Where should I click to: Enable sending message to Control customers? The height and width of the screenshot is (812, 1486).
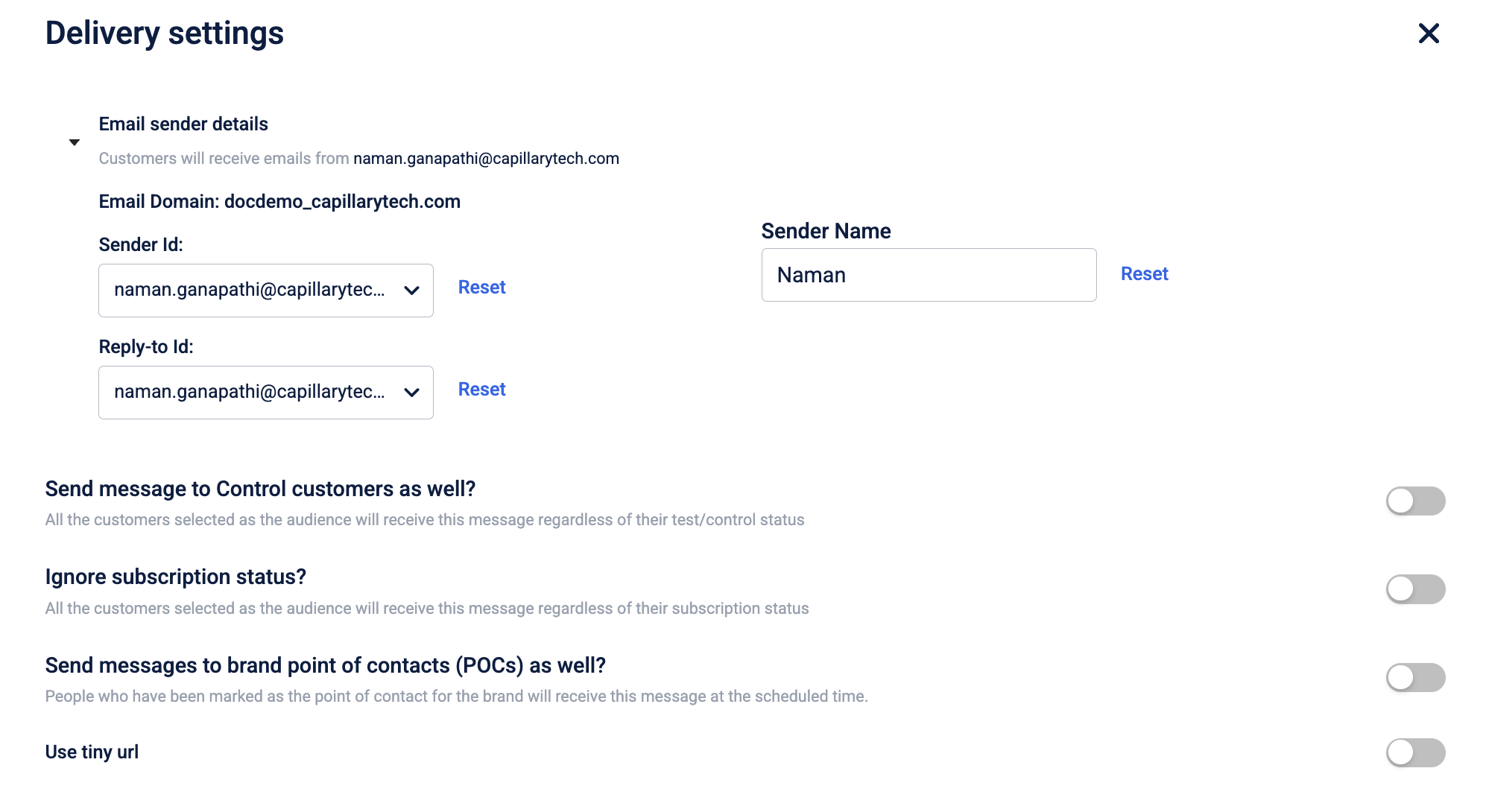pos(1415,501)
